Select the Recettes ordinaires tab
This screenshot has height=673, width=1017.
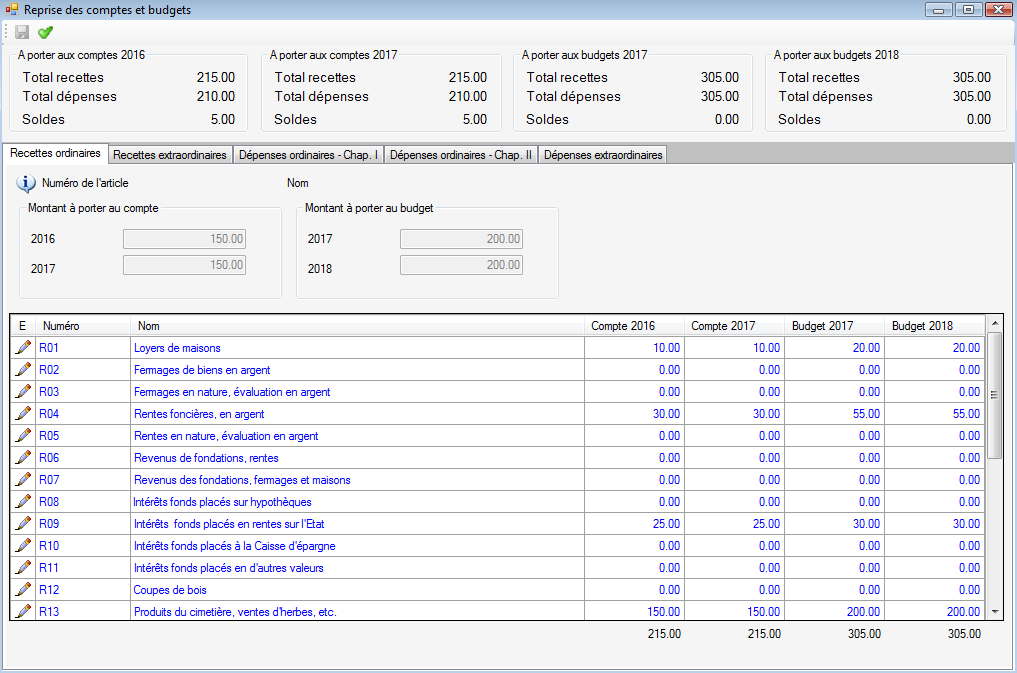55,154
